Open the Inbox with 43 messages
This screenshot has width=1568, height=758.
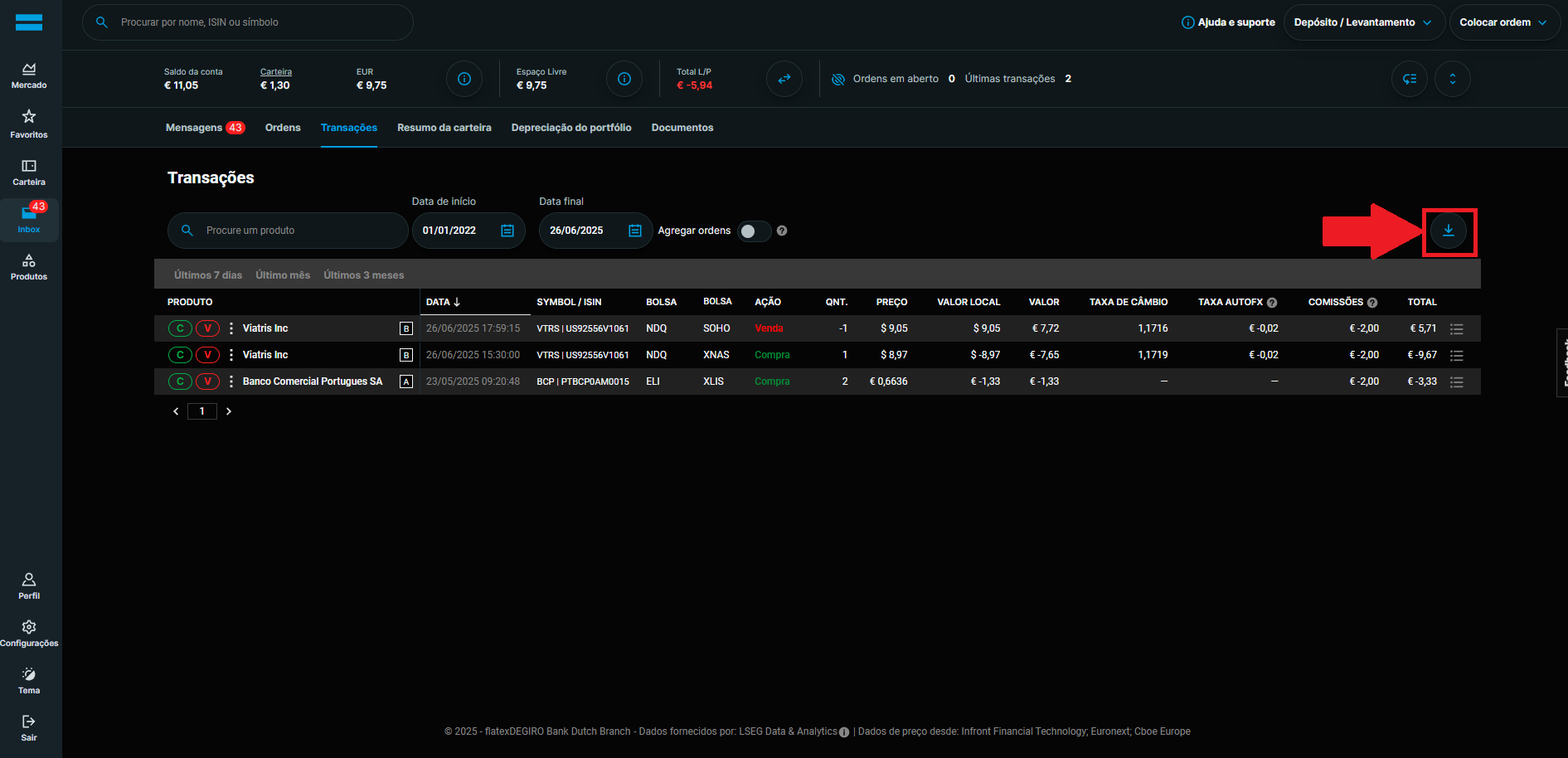click(x=29, y=219)
